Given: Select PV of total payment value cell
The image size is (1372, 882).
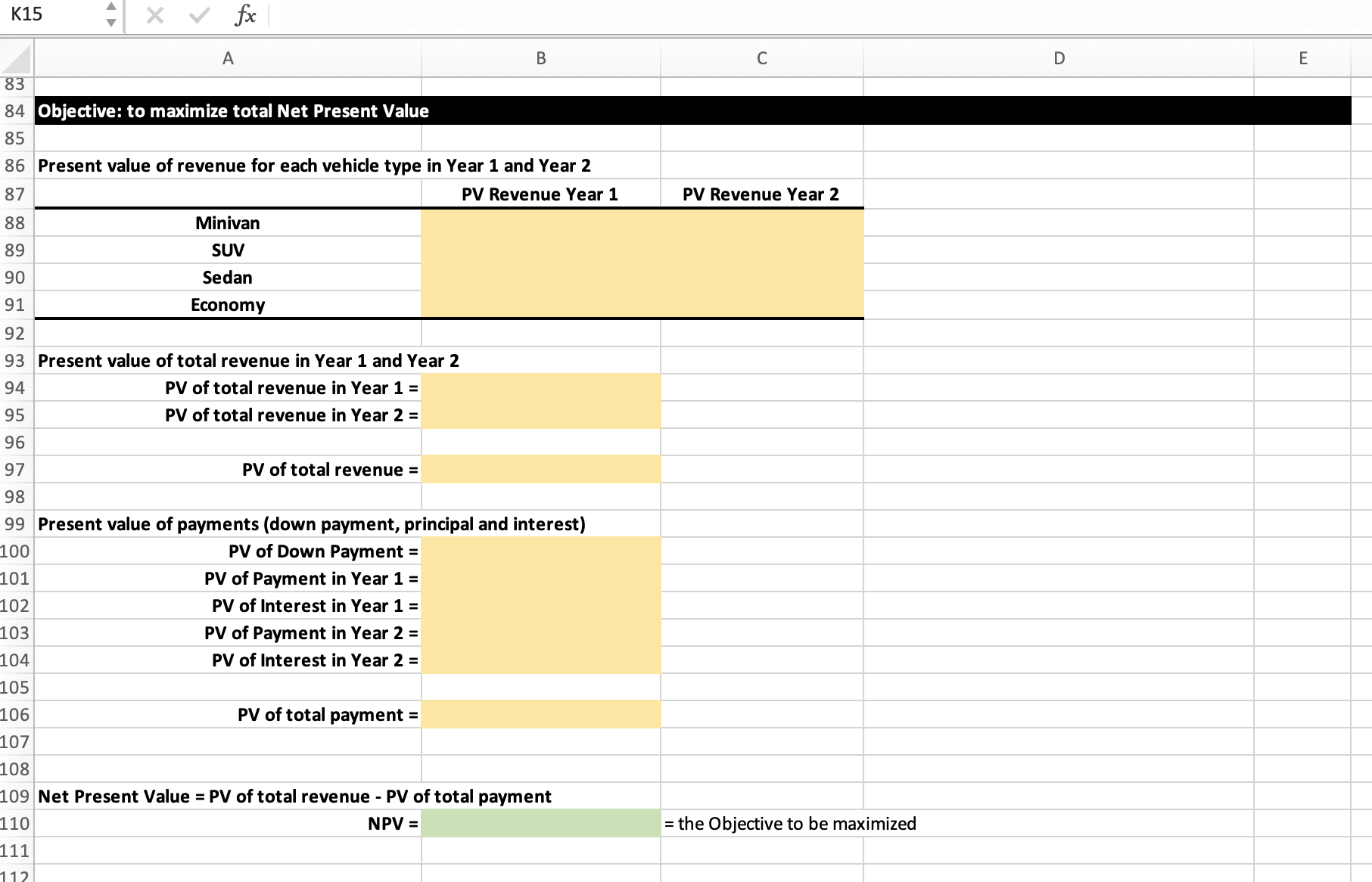Looking at the screenshot, I should coord(541,715).
